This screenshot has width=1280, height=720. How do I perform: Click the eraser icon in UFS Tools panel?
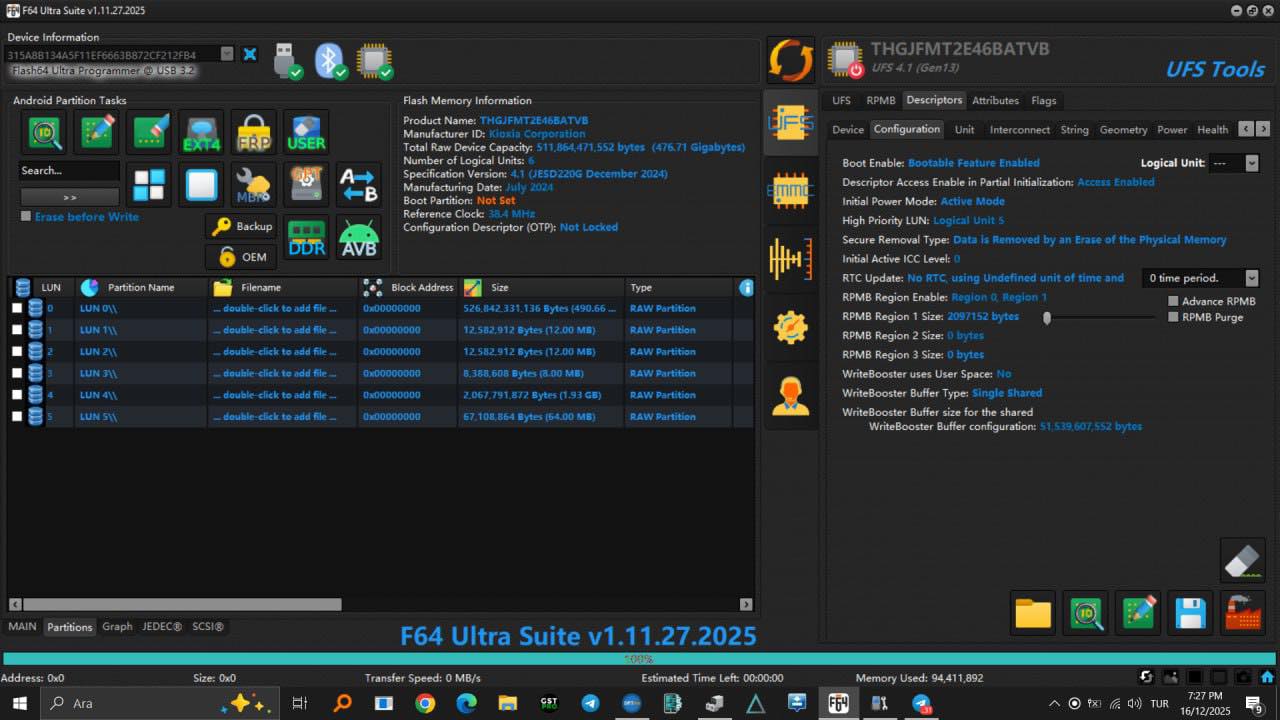coord(1243,559)
